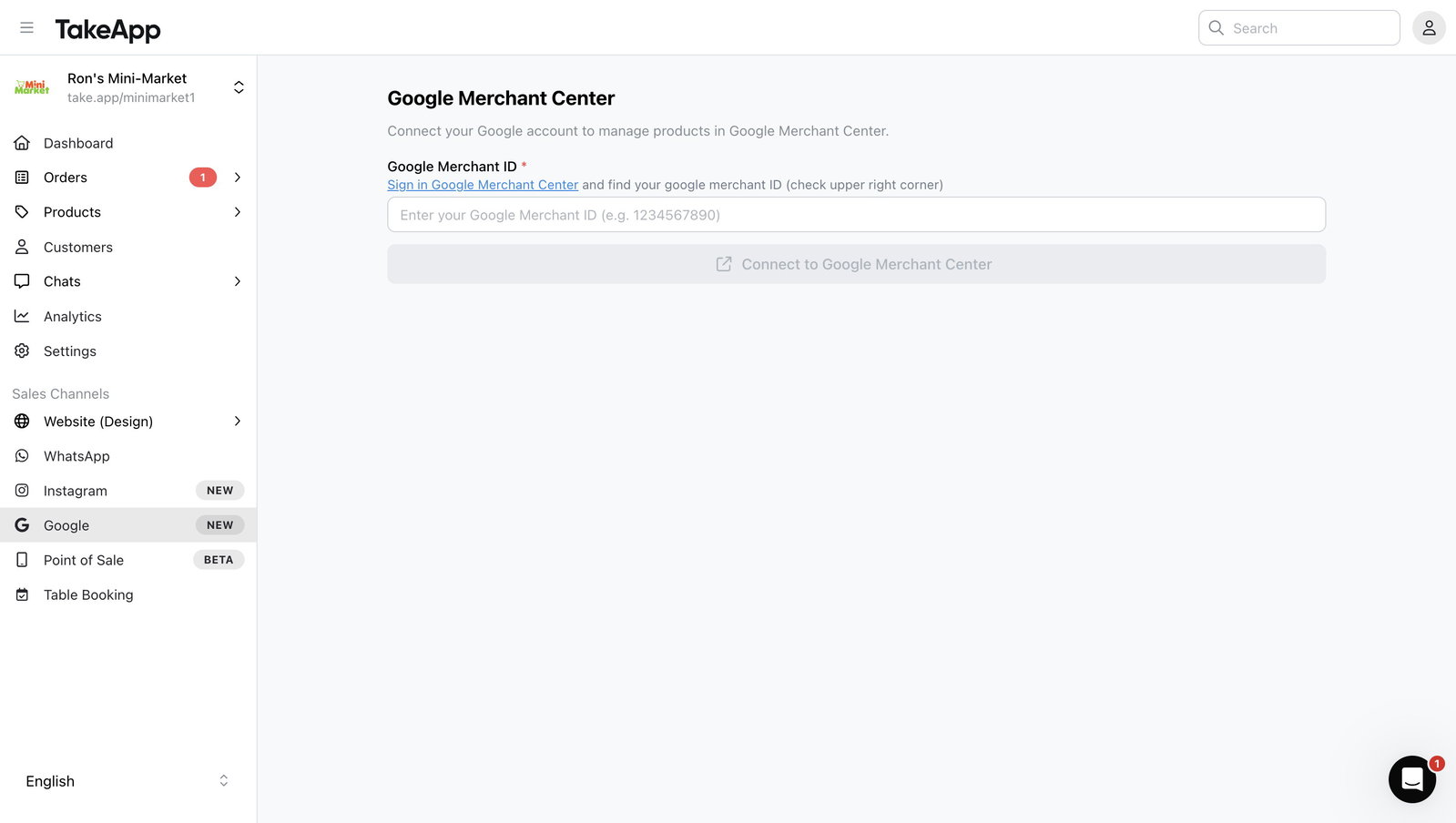Open the Instagram sales channel
This screenshot has height=823, width=1456.
pyautogui.click(x=128, y=491)
